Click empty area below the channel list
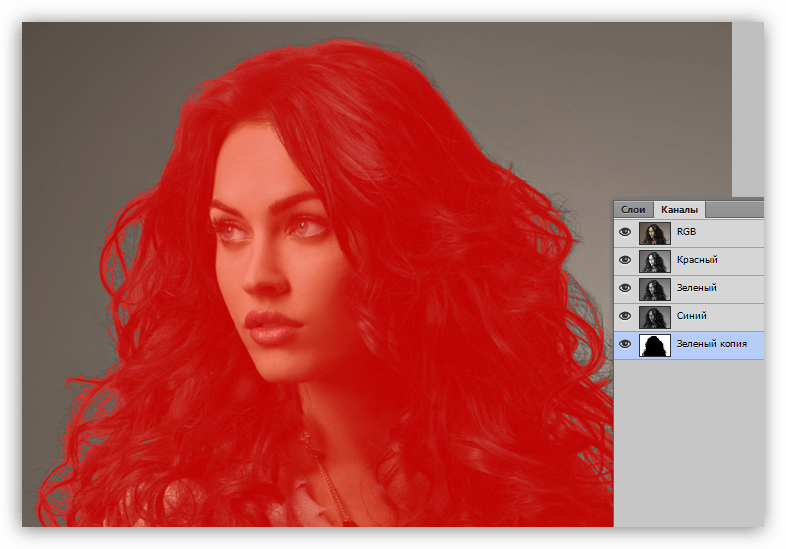Image resolution: width=786 pixels, height=549 pixels. pos(688,440)
